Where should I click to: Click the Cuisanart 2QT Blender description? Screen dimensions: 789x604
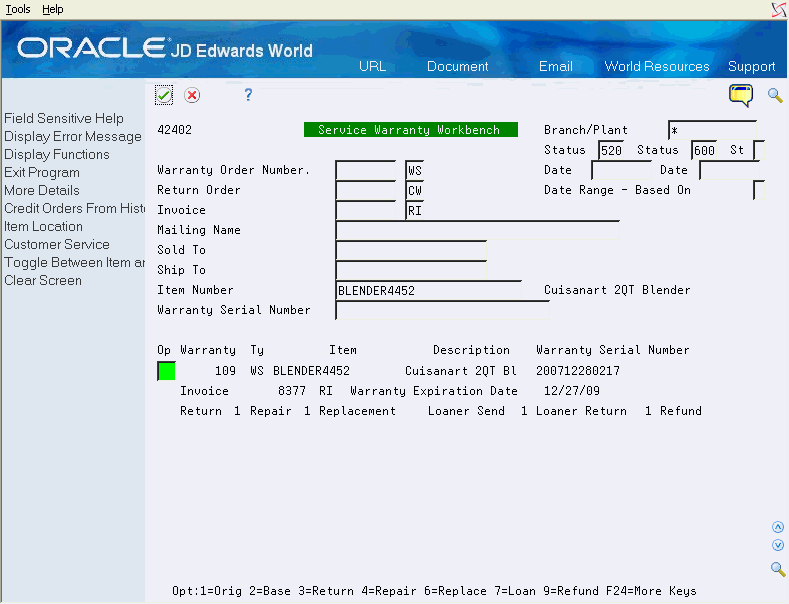[x=617, y=290]
